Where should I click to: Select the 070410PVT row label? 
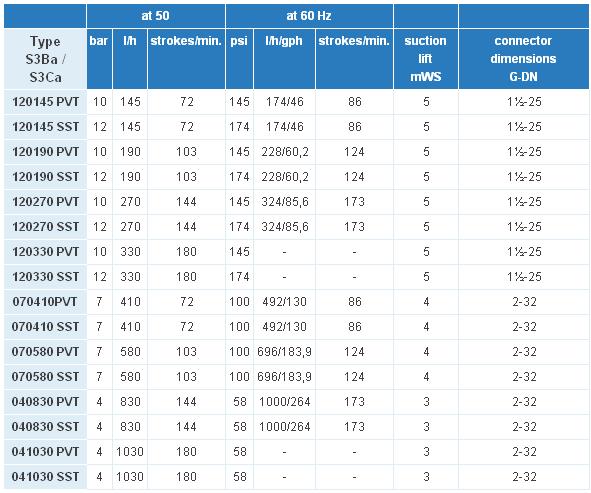point(45,302)
